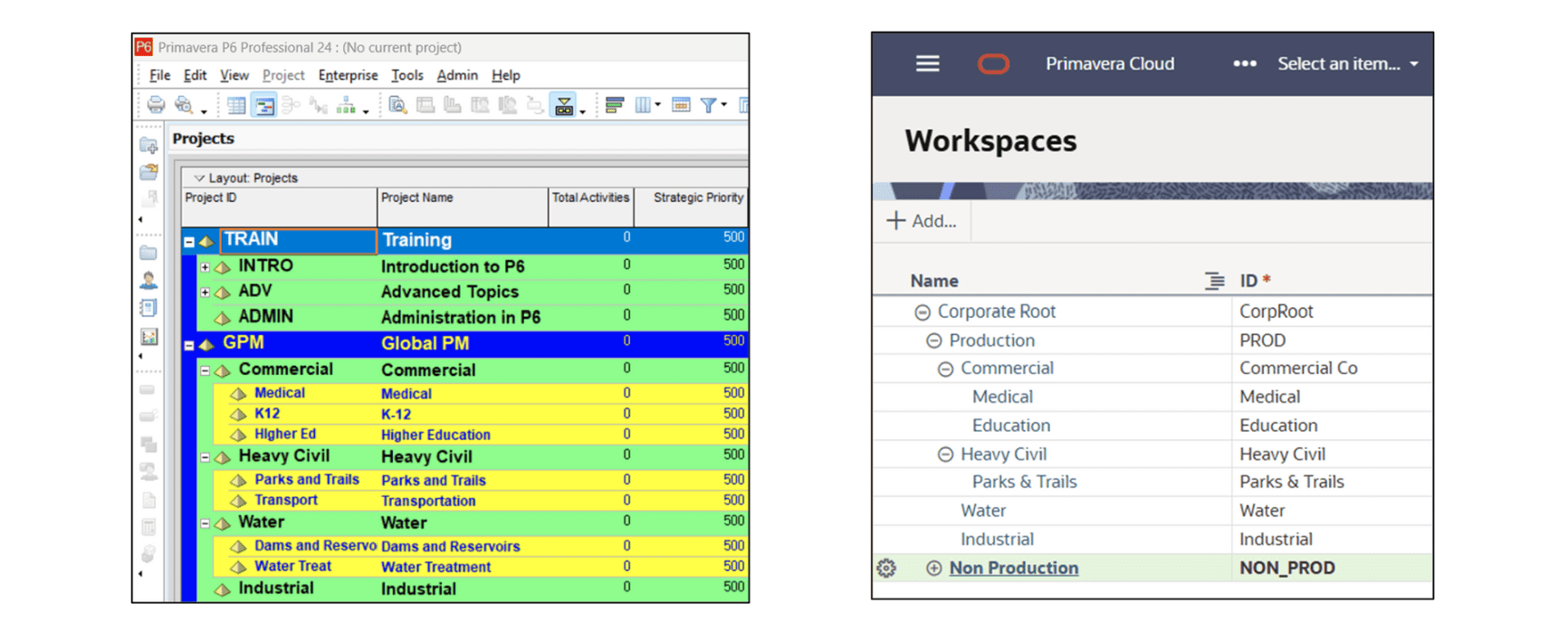Click the Projects folder icon in the sidebar
This screenshot has height=623, width=1568.
pos(149,254)
